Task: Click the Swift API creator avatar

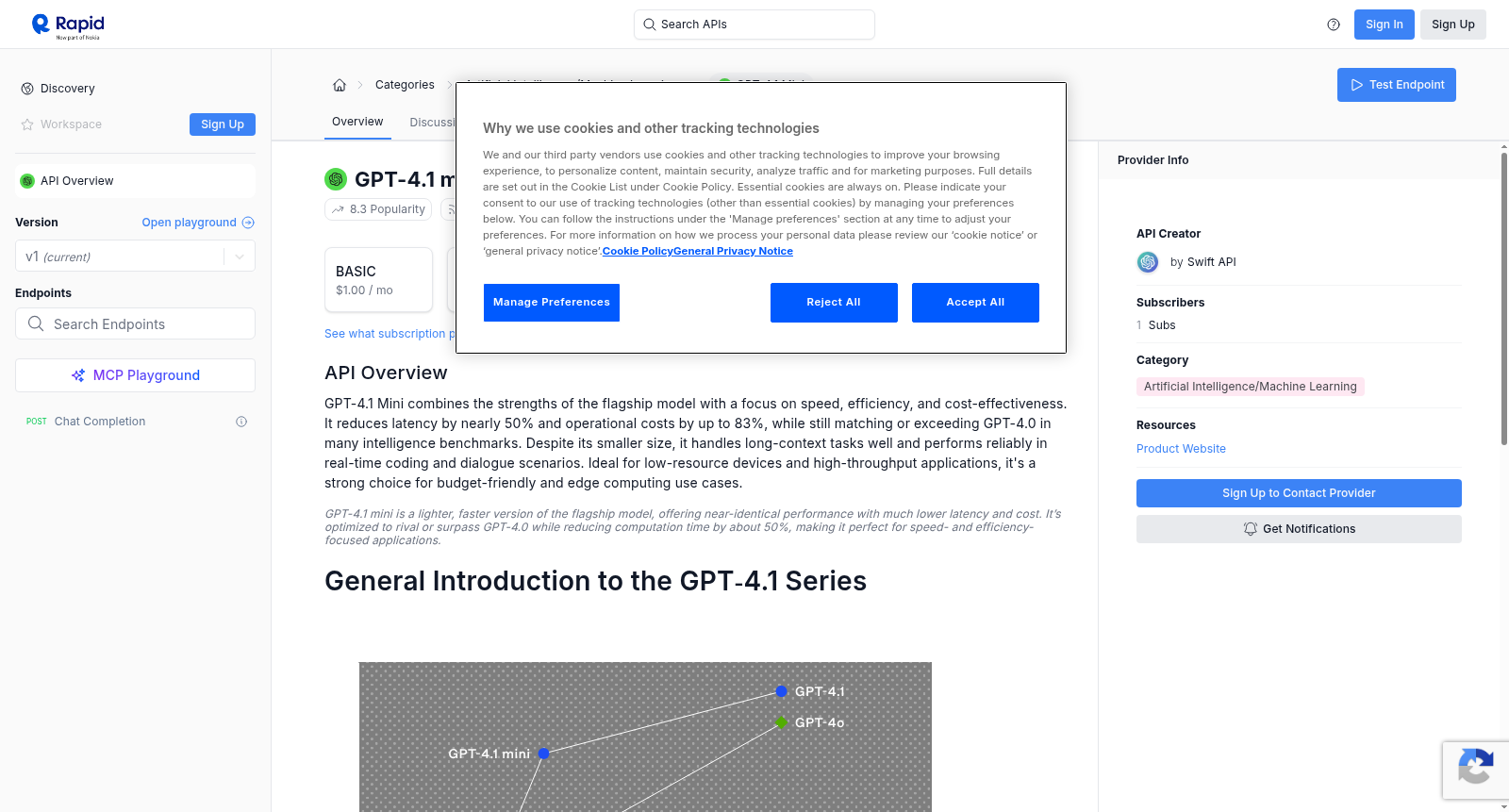Action: point(1148,262)
